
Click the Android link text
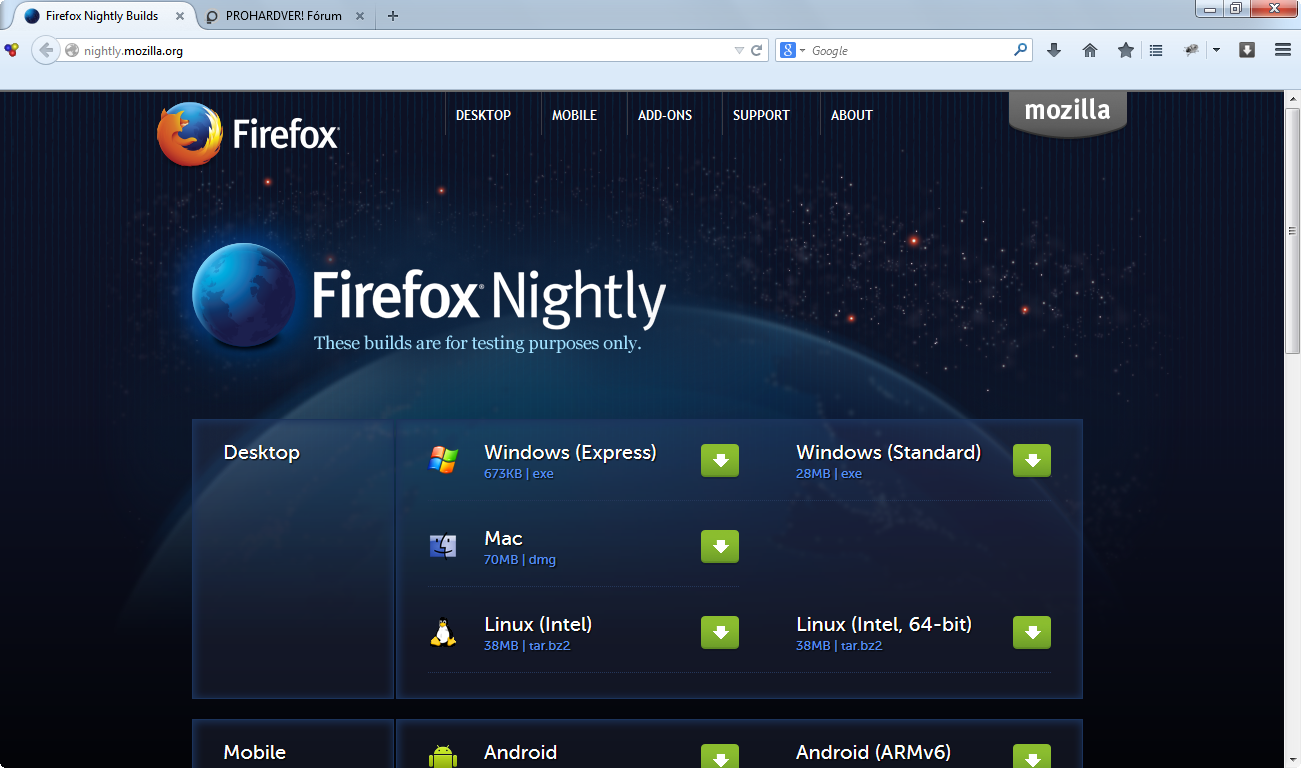520,752
